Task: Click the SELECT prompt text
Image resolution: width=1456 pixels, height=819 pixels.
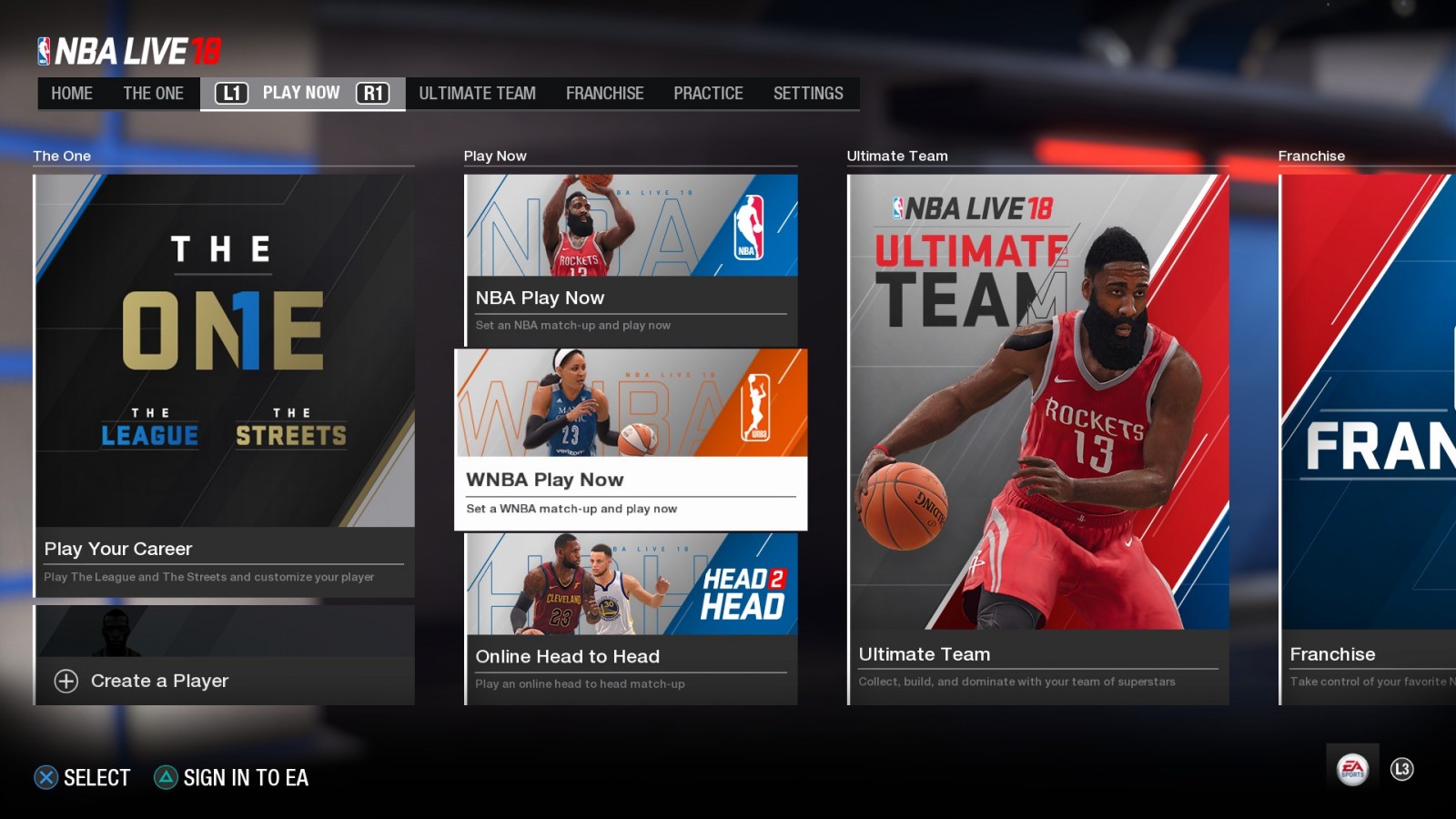Action: [97, 777]
